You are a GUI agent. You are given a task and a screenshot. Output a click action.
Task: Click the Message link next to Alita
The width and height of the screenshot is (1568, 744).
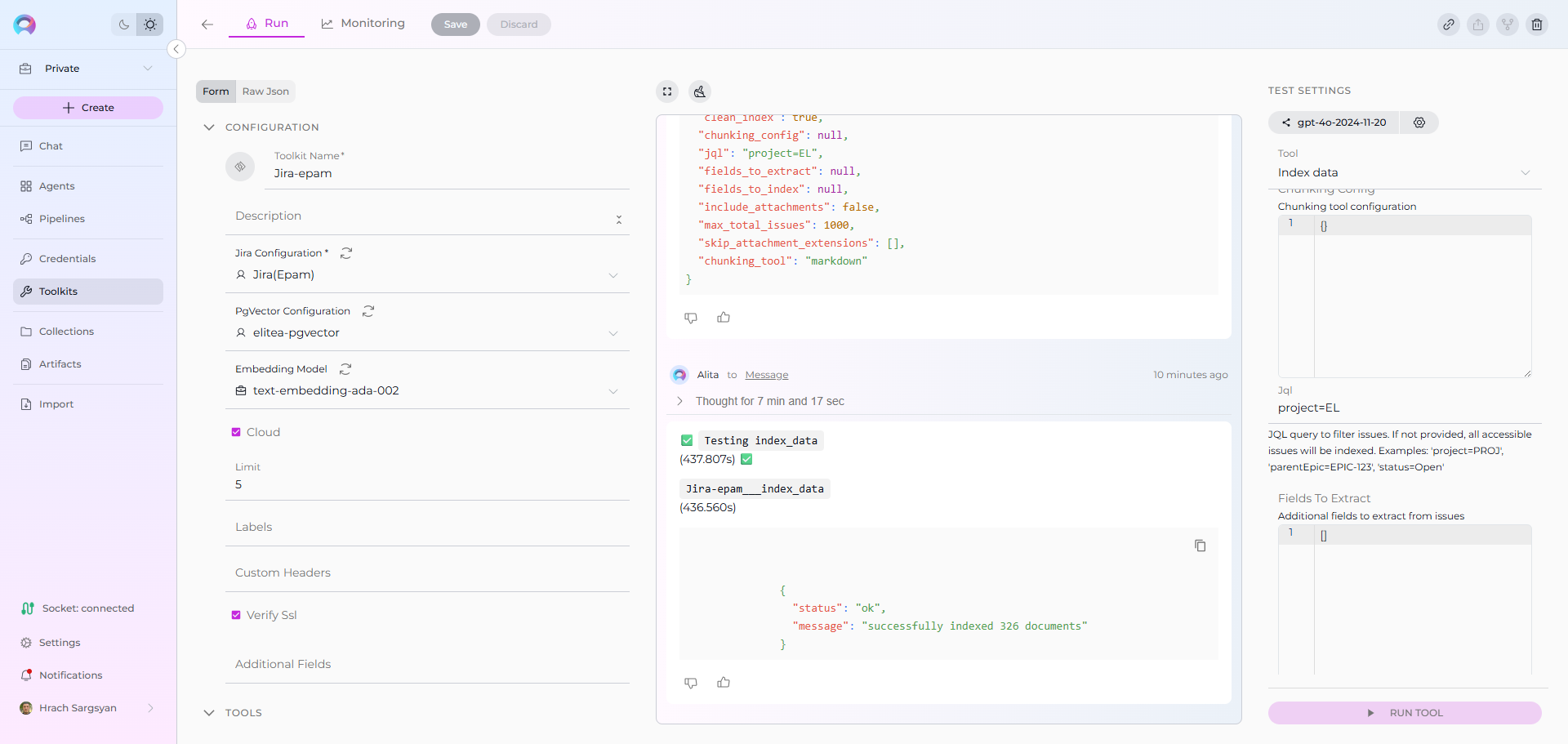(x=766, y=375)
